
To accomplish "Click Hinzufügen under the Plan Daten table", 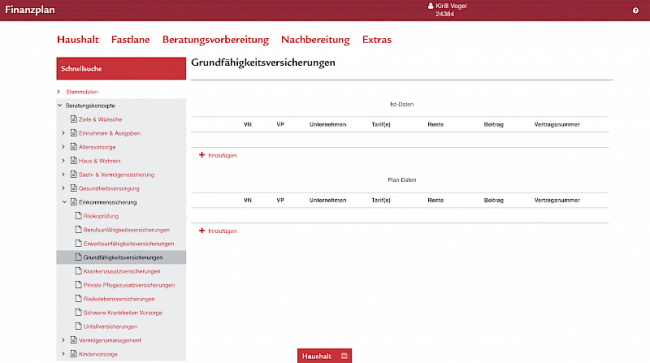I will point(222,231).
